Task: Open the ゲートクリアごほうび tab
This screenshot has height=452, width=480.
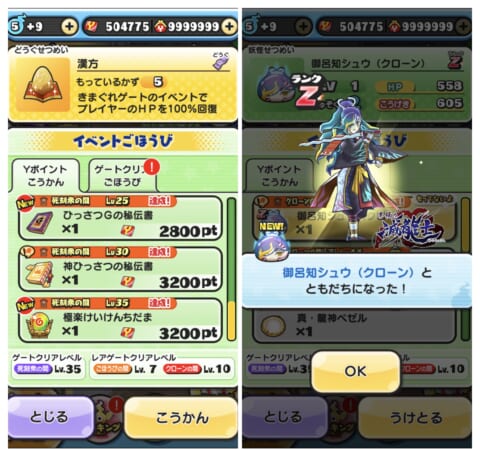Action: point(122,176)
